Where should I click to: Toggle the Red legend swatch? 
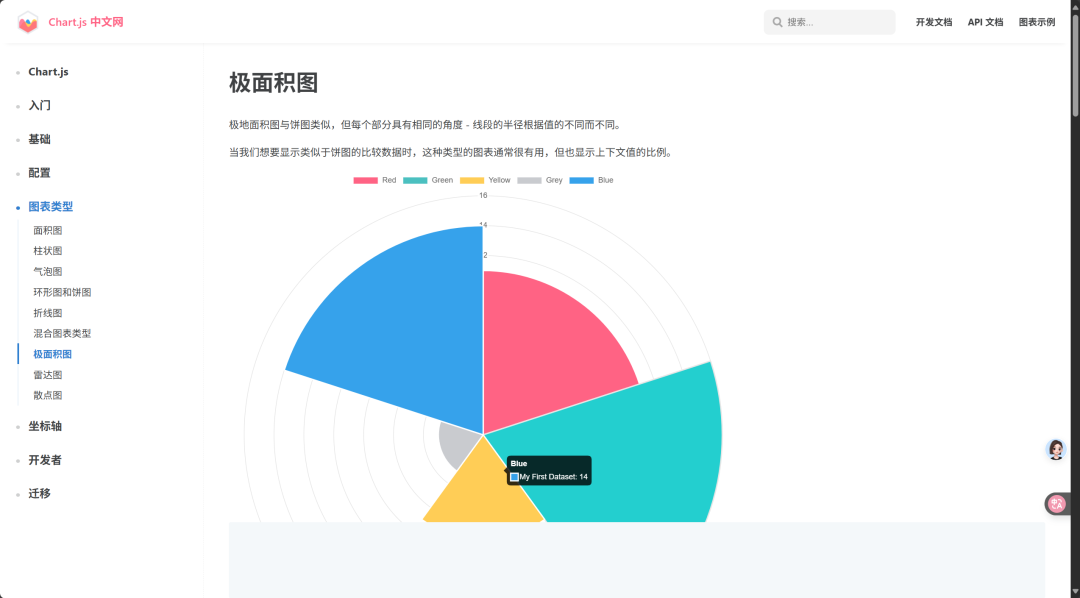tap(365, 181)
